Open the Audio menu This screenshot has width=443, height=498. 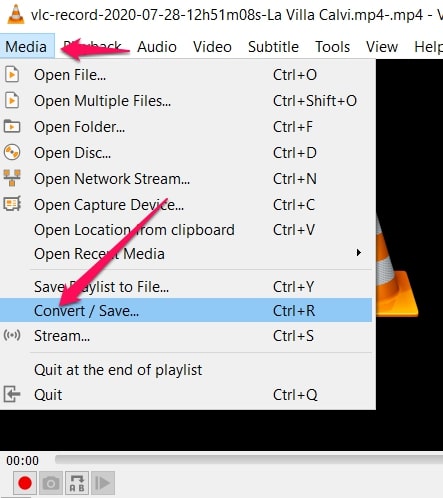(157, 47)
